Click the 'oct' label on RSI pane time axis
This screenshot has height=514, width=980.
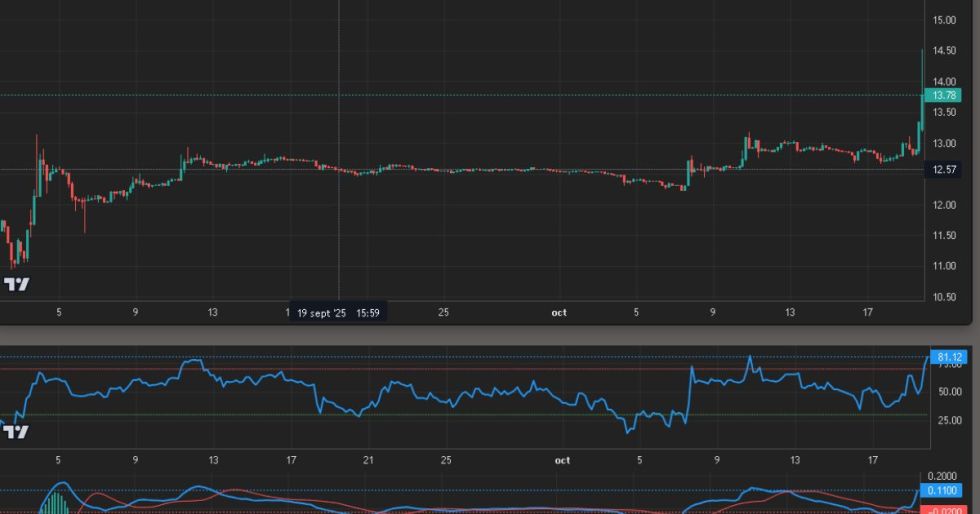562,460
